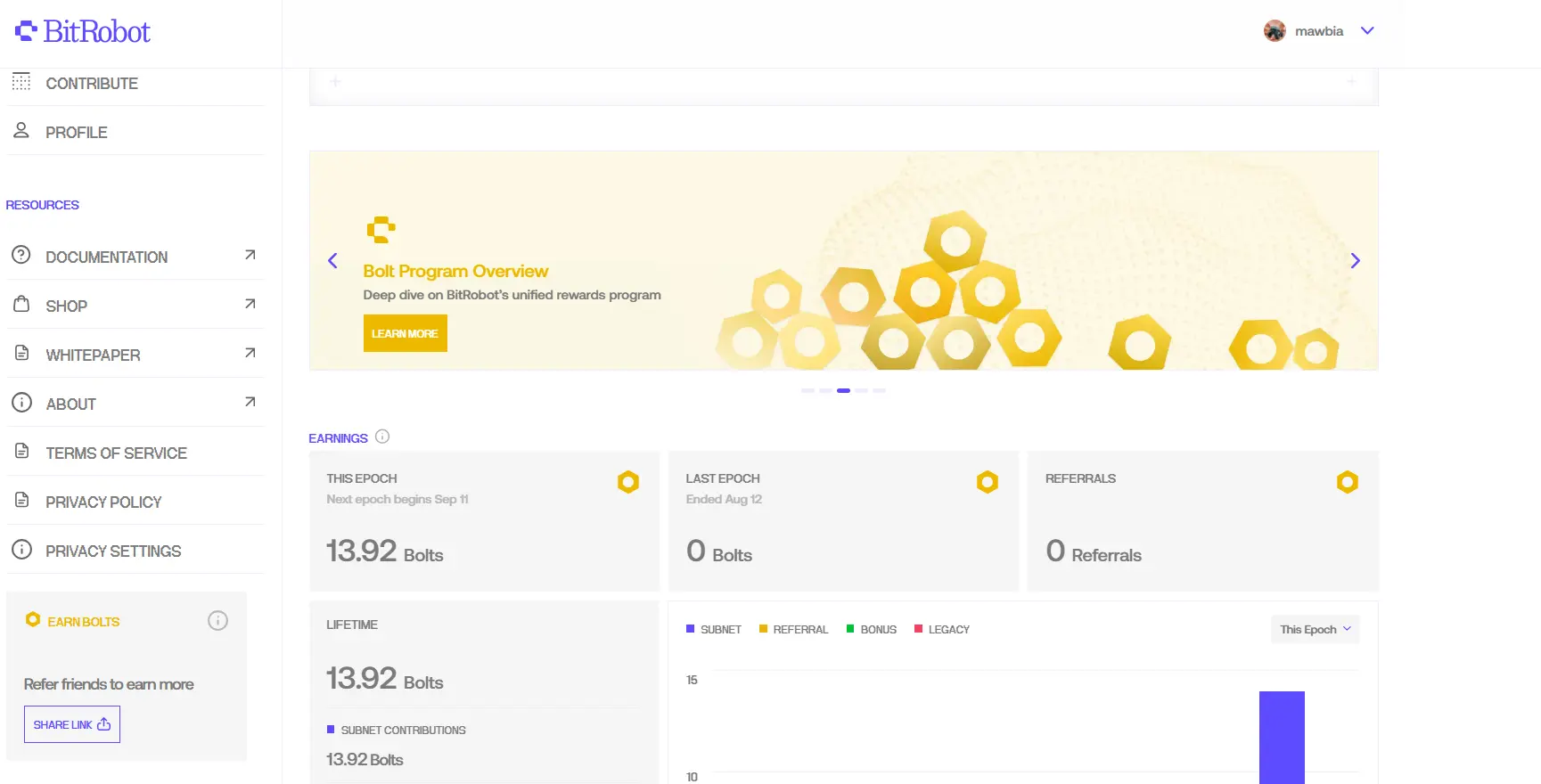
Task: Click the Privacy Policy document icon
Action: point(21,501)
